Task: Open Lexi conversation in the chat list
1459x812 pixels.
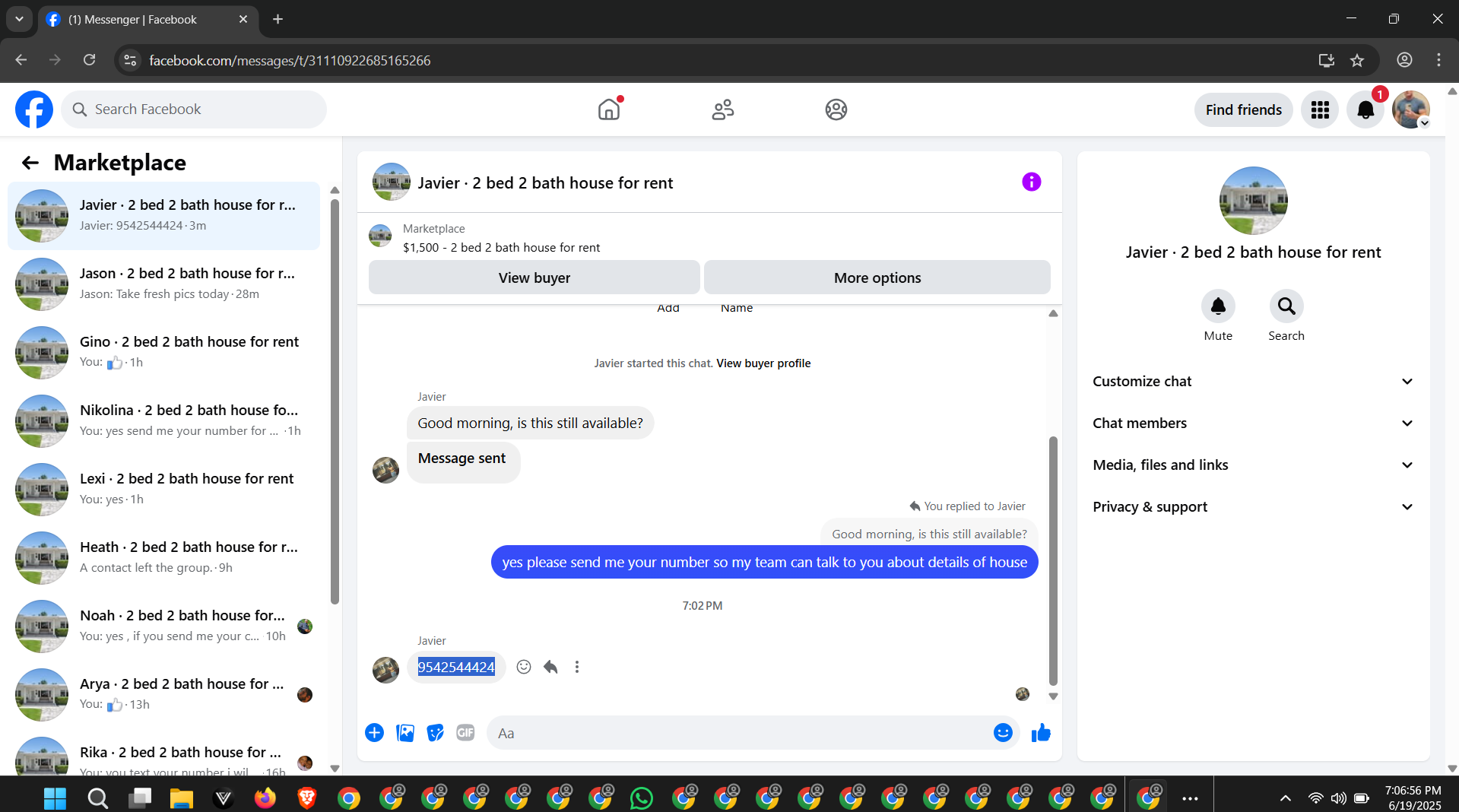Action: click(163, 490)
